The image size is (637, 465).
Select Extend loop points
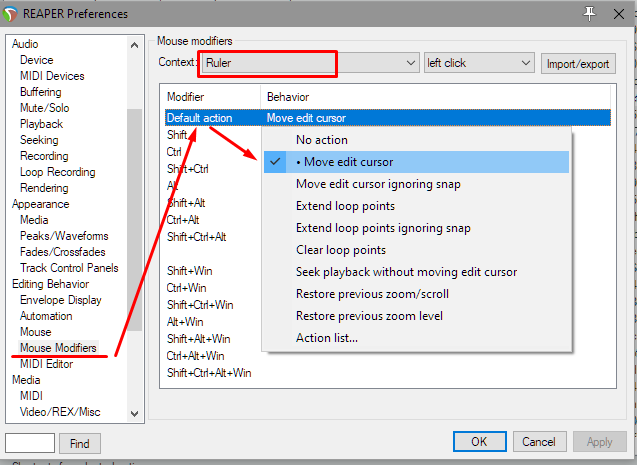pyautogui.click(x=416, y=206)
